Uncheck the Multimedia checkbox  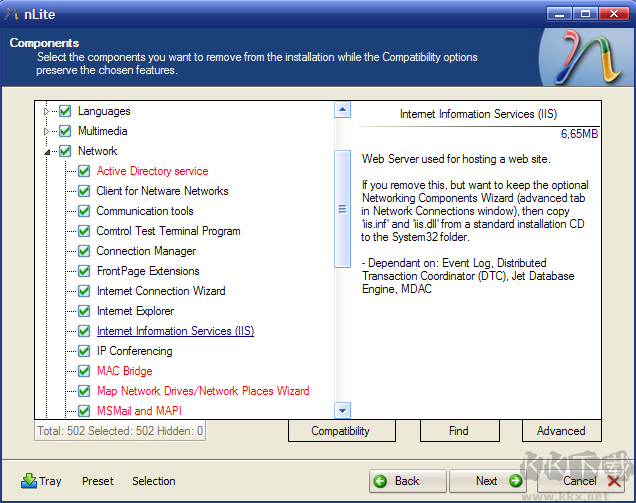[x=65, y=131]
